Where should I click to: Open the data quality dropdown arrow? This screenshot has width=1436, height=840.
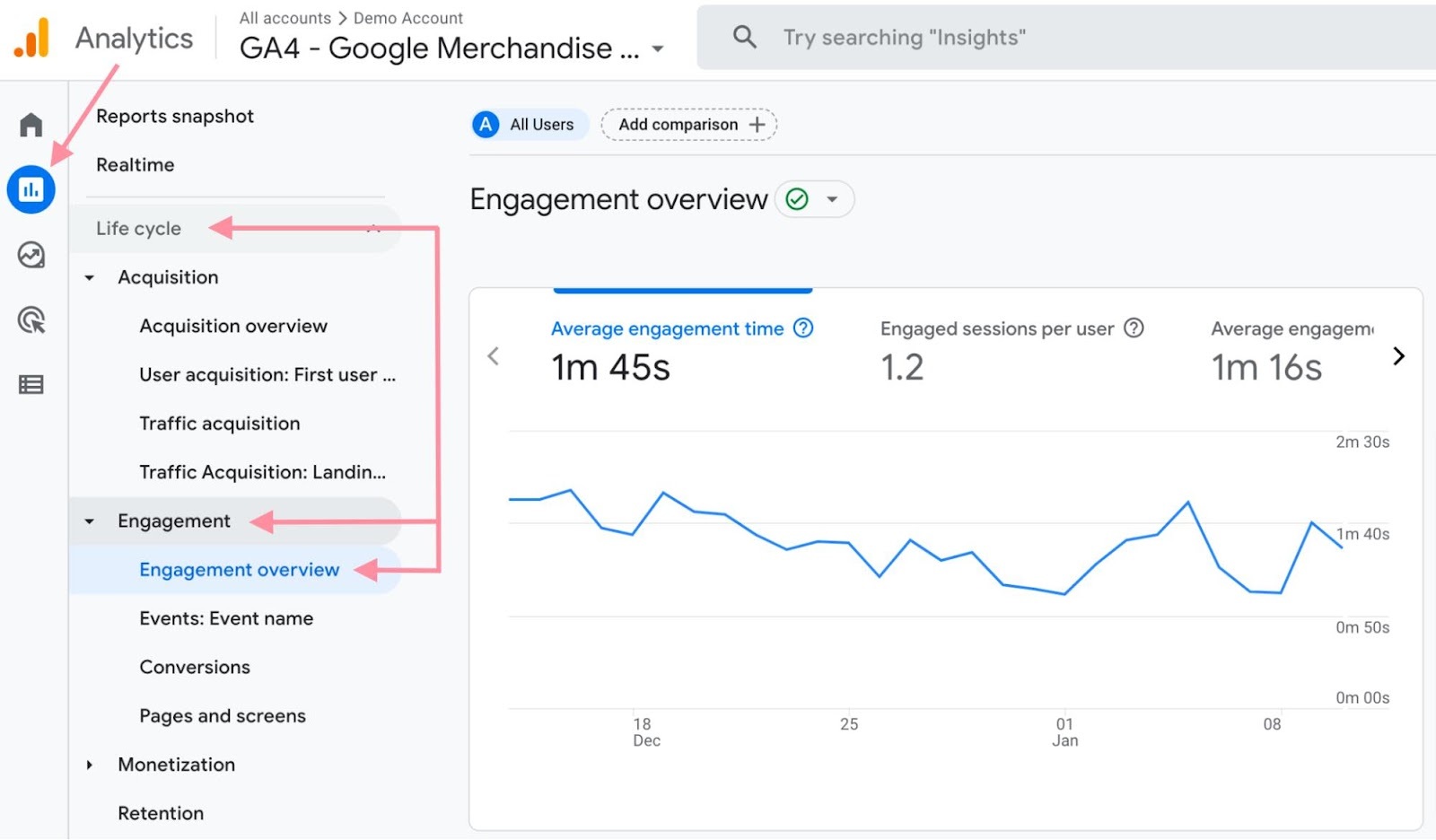pos(831,199)
